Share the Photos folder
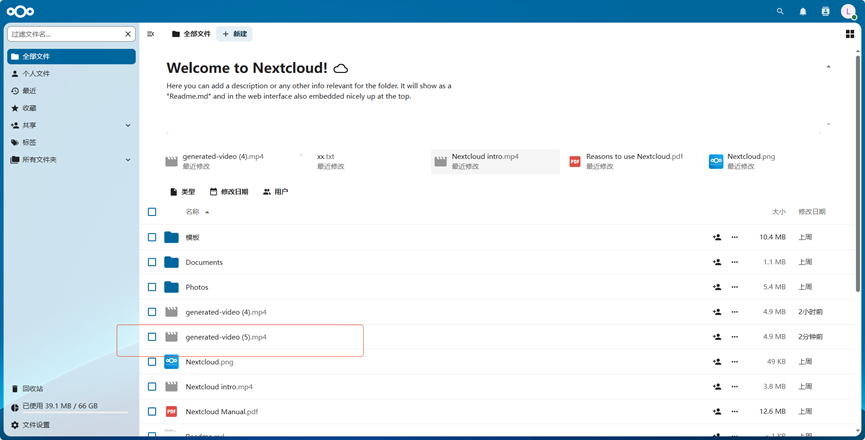The height and width of the screenshot is (440, 865). coord(717,287)
